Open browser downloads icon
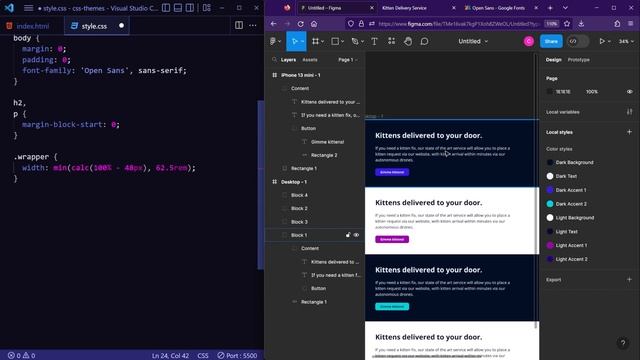The height and width of the screenshot is (360, 640). coord(581,24)
